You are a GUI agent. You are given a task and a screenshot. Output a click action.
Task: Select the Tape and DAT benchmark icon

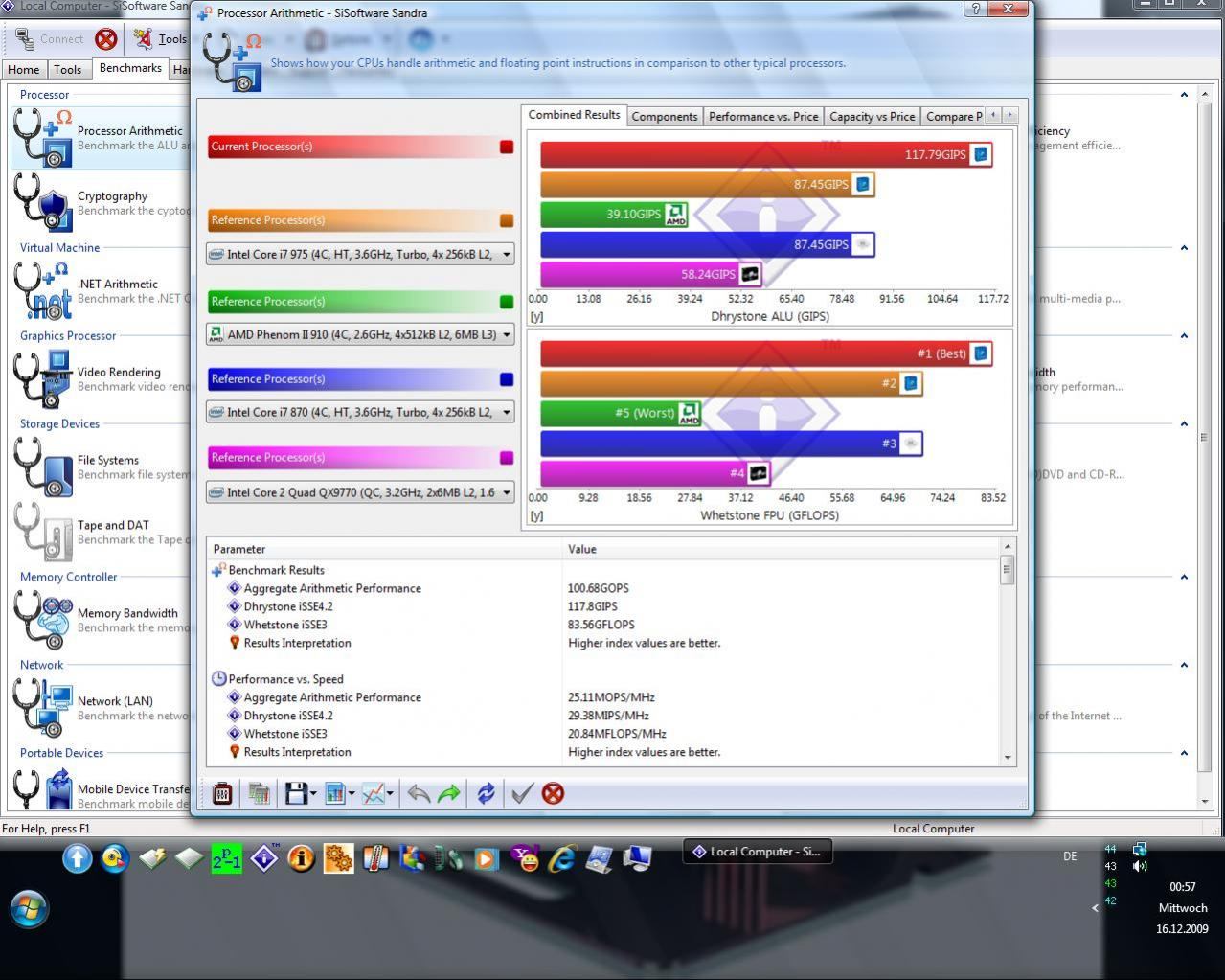click(x=42, y=532)
